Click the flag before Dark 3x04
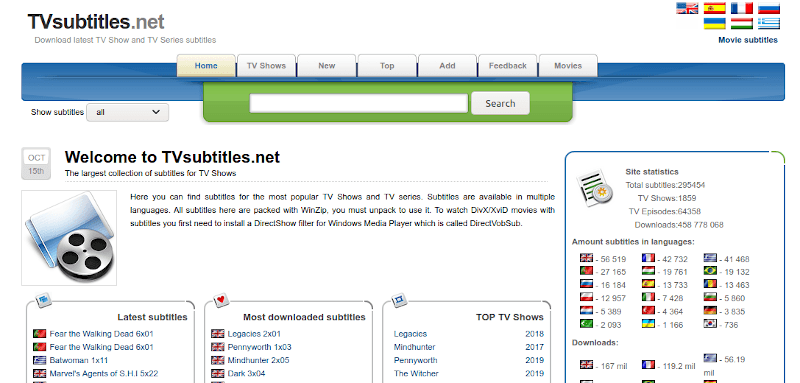The width and height of the screenshot is (800, 383). 217,373
